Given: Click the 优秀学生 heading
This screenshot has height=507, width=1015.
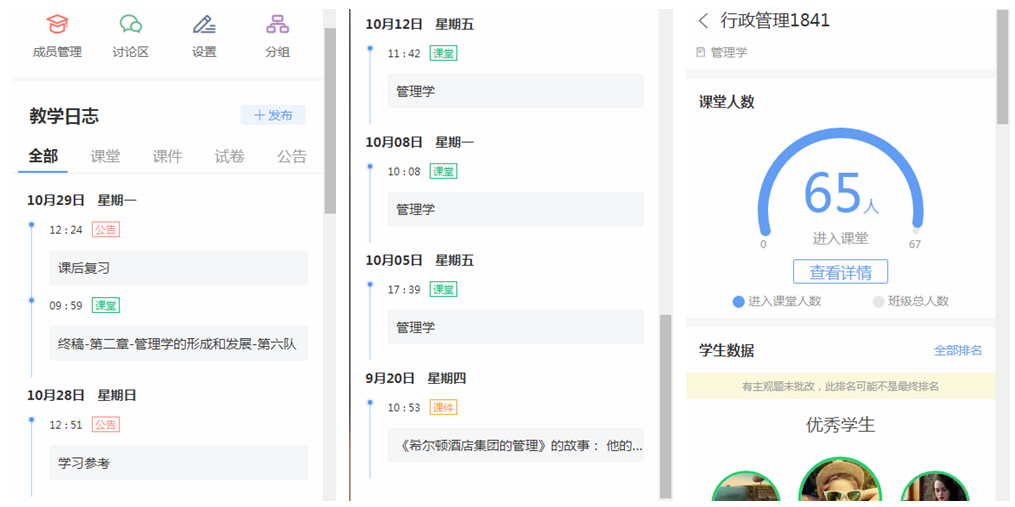Looking at the screenshot, I should 840,425.
